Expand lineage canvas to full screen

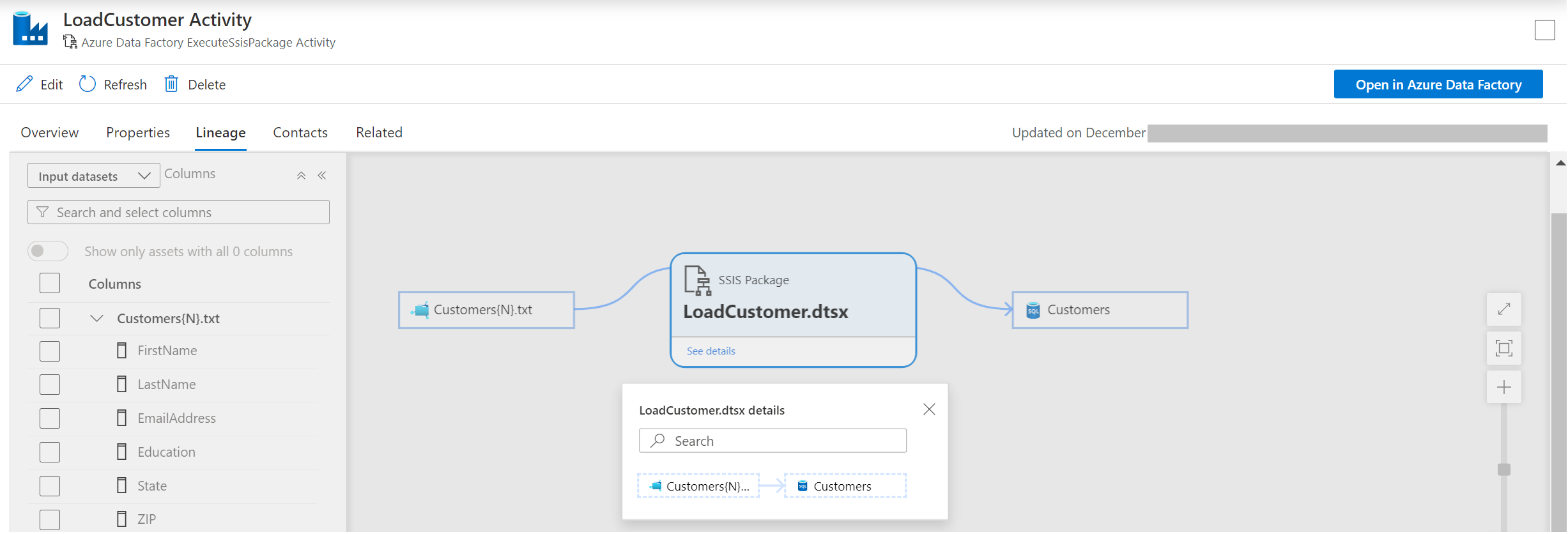coord(1503,309)
